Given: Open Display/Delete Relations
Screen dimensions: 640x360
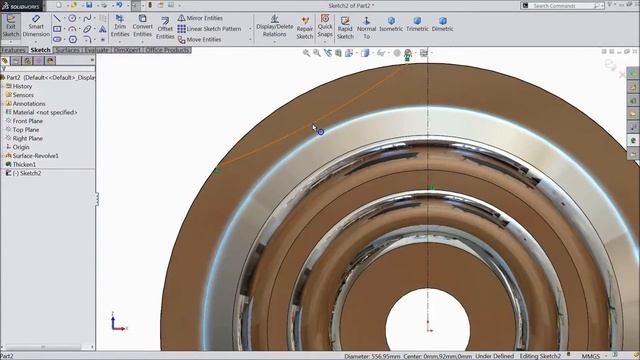Looking at the screenshot, I should (x=275, y=26).
